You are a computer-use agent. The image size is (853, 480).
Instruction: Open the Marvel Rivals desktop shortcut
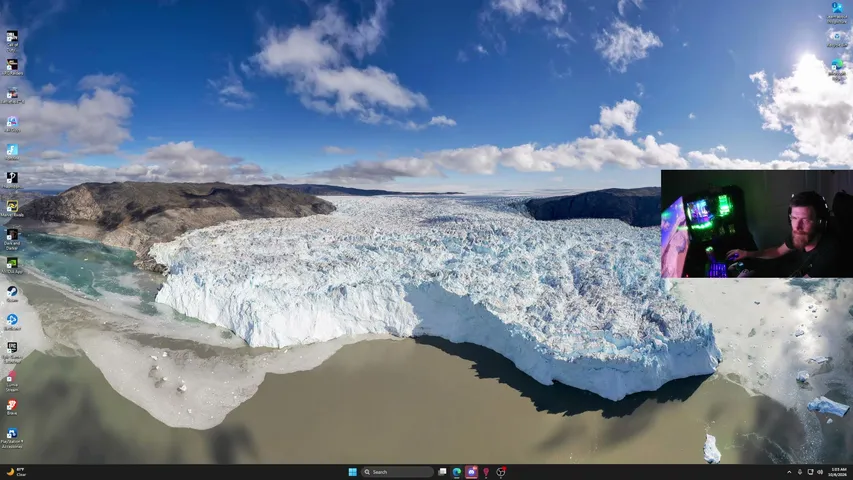(x=12, y=208)
